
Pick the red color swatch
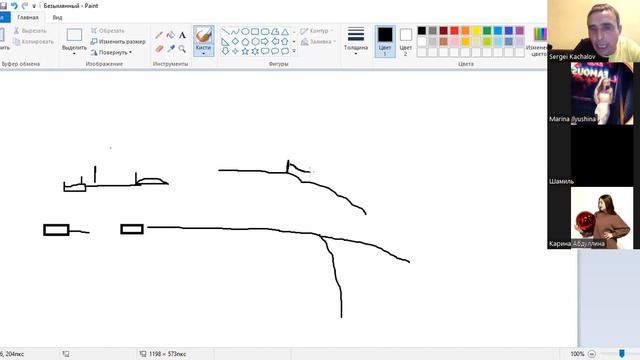click(x=454, y=31)
